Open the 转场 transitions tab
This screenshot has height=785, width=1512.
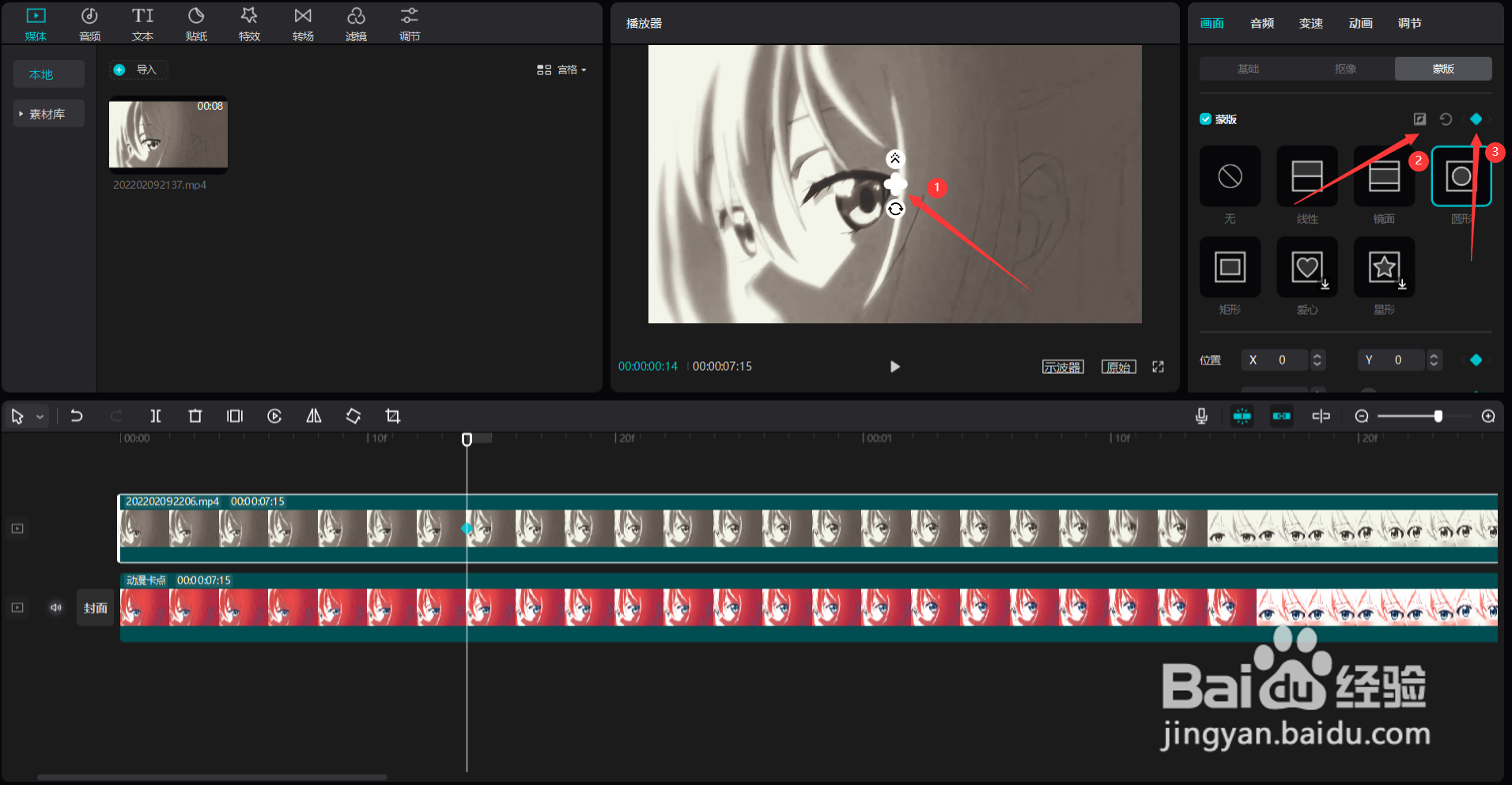303,24
